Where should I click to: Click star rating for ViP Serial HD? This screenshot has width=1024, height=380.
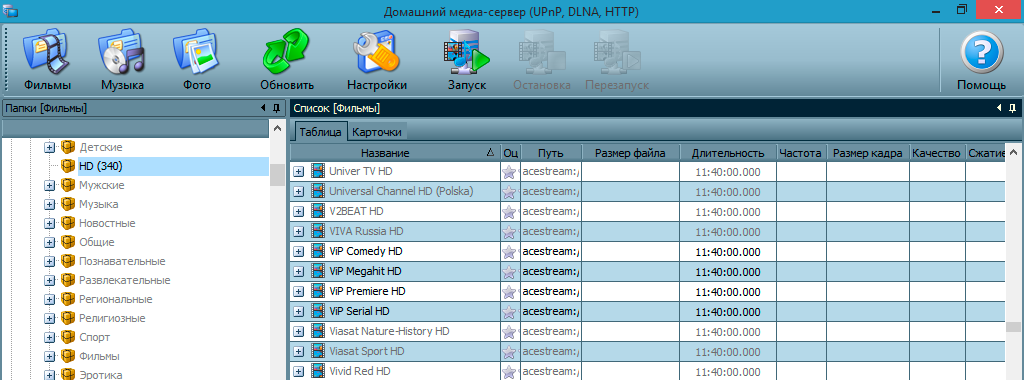509,312
